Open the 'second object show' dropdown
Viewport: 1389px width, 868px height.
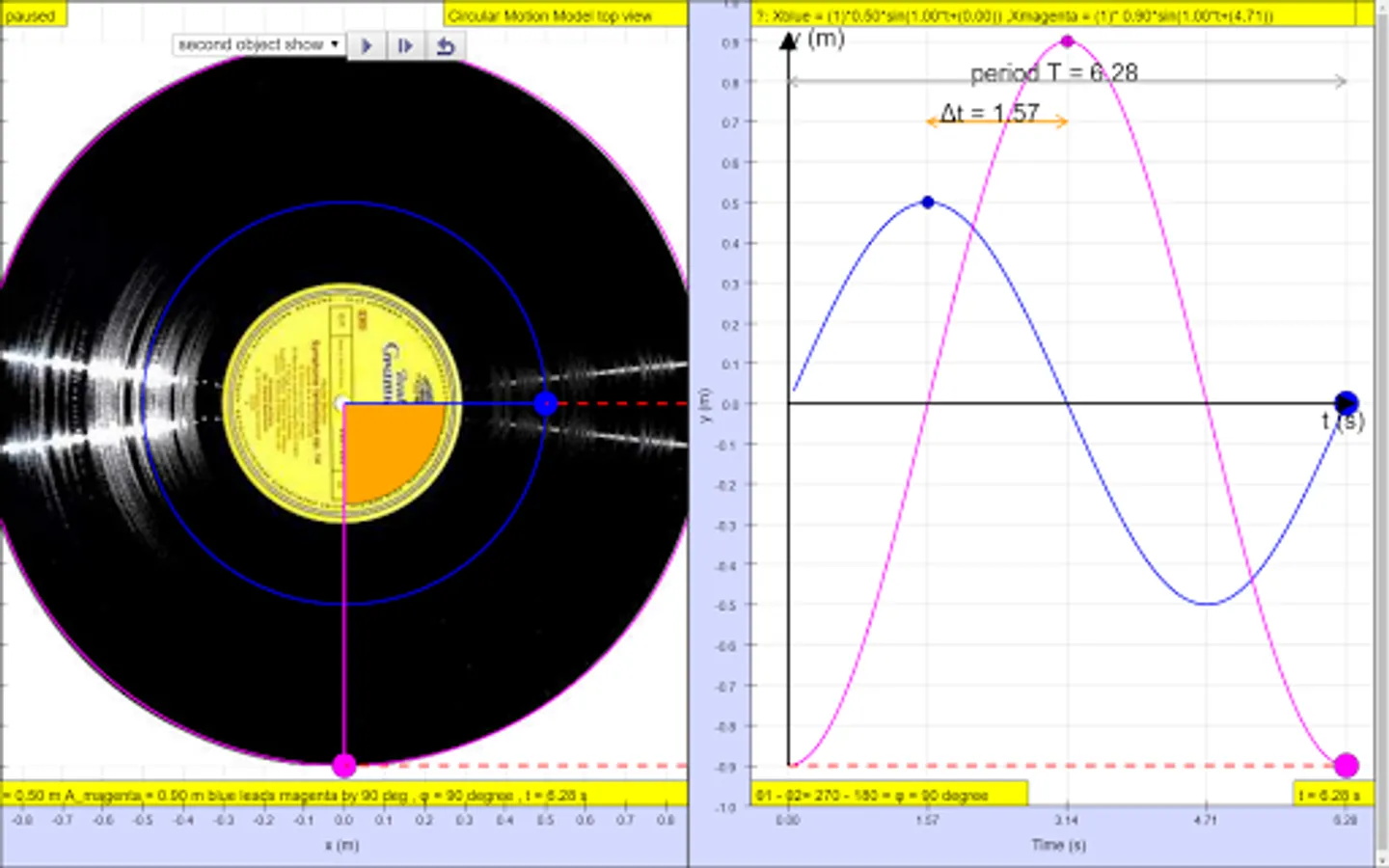pyautogui.click(x=259, y=44)
